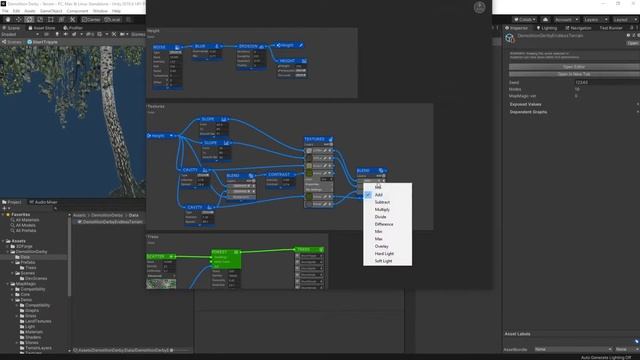The image size is (640, 360).
Task: Open the Account dropdown
Action: pyautogui.click(x=566, y=20)
